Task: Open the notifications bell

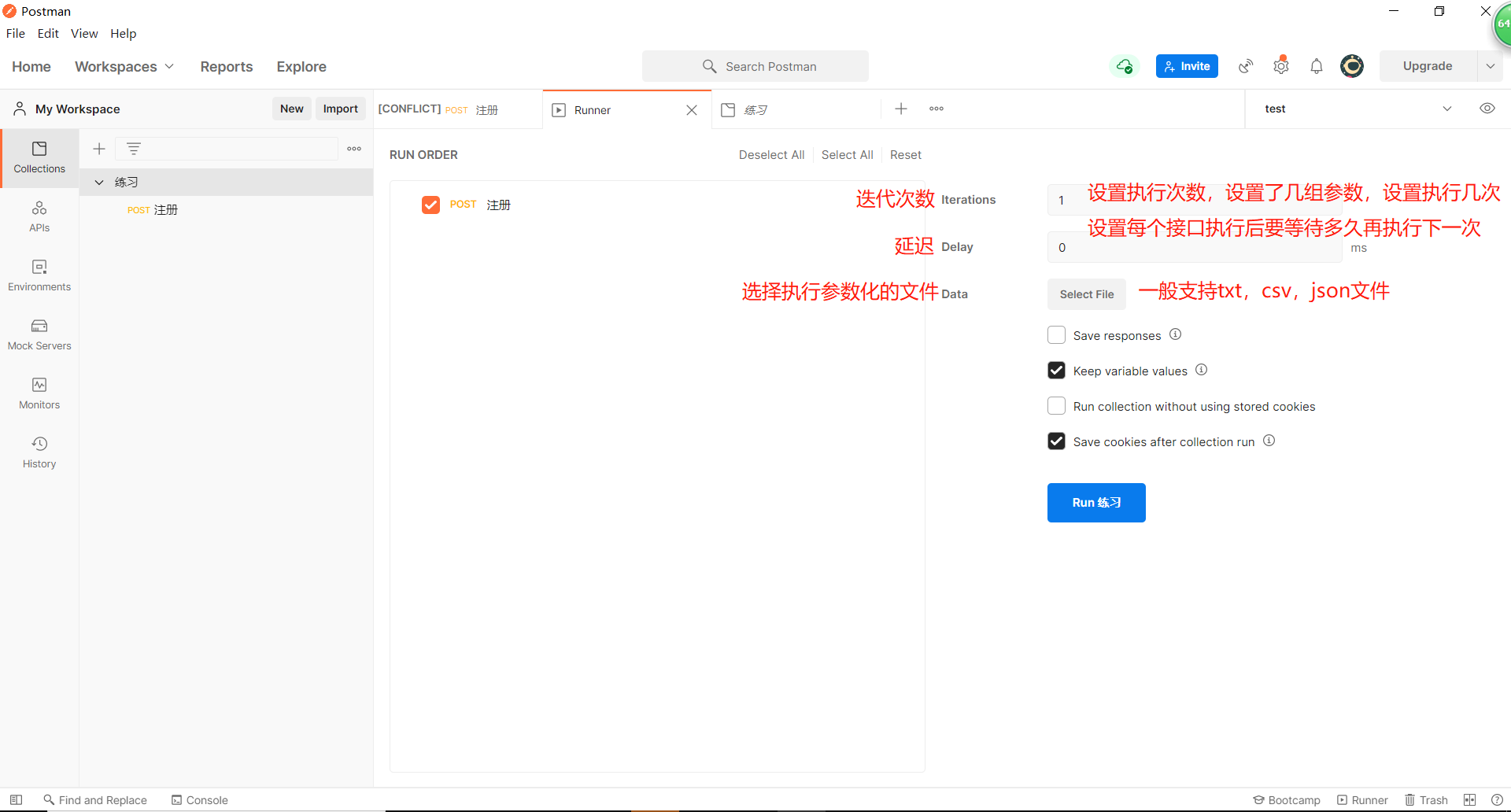Action: [x=1317, y=66]
